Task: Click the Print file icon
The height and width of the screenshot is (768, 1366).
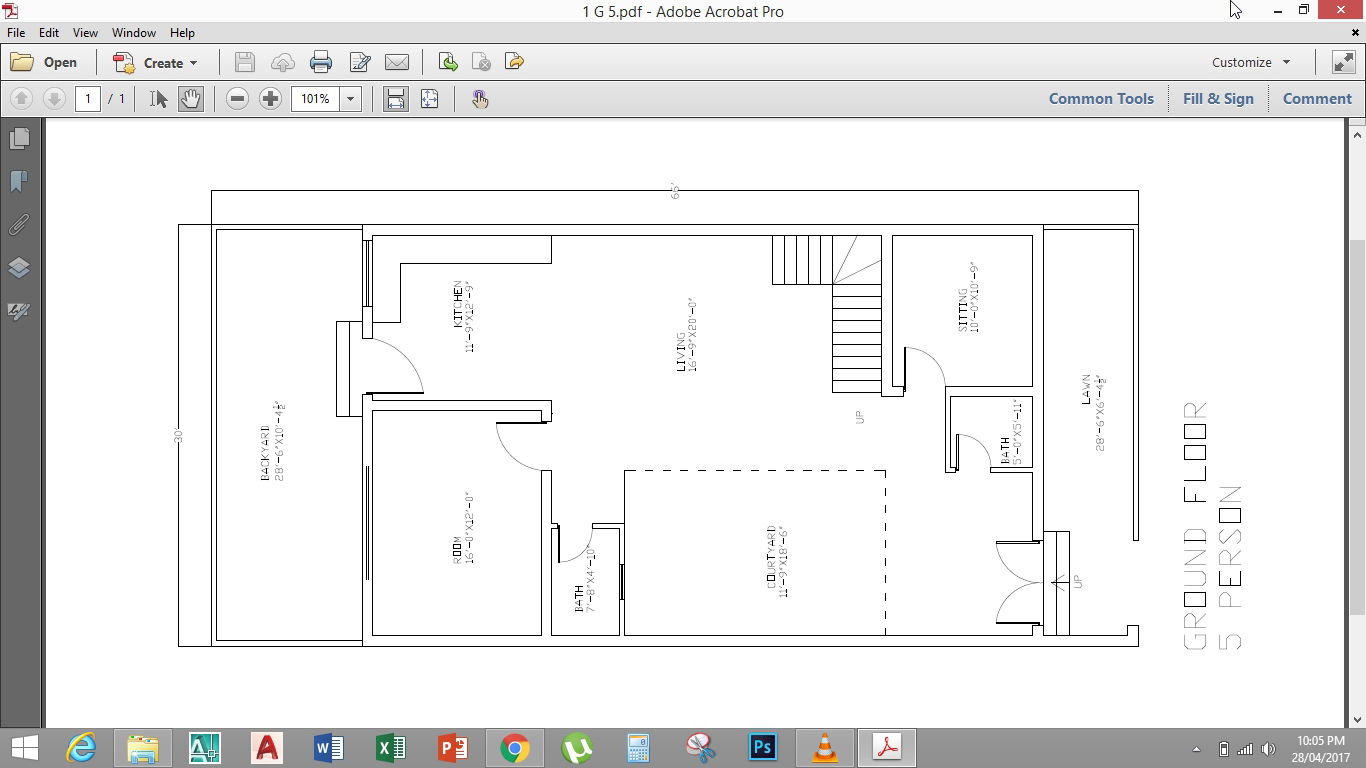Action: click(321, 62)
